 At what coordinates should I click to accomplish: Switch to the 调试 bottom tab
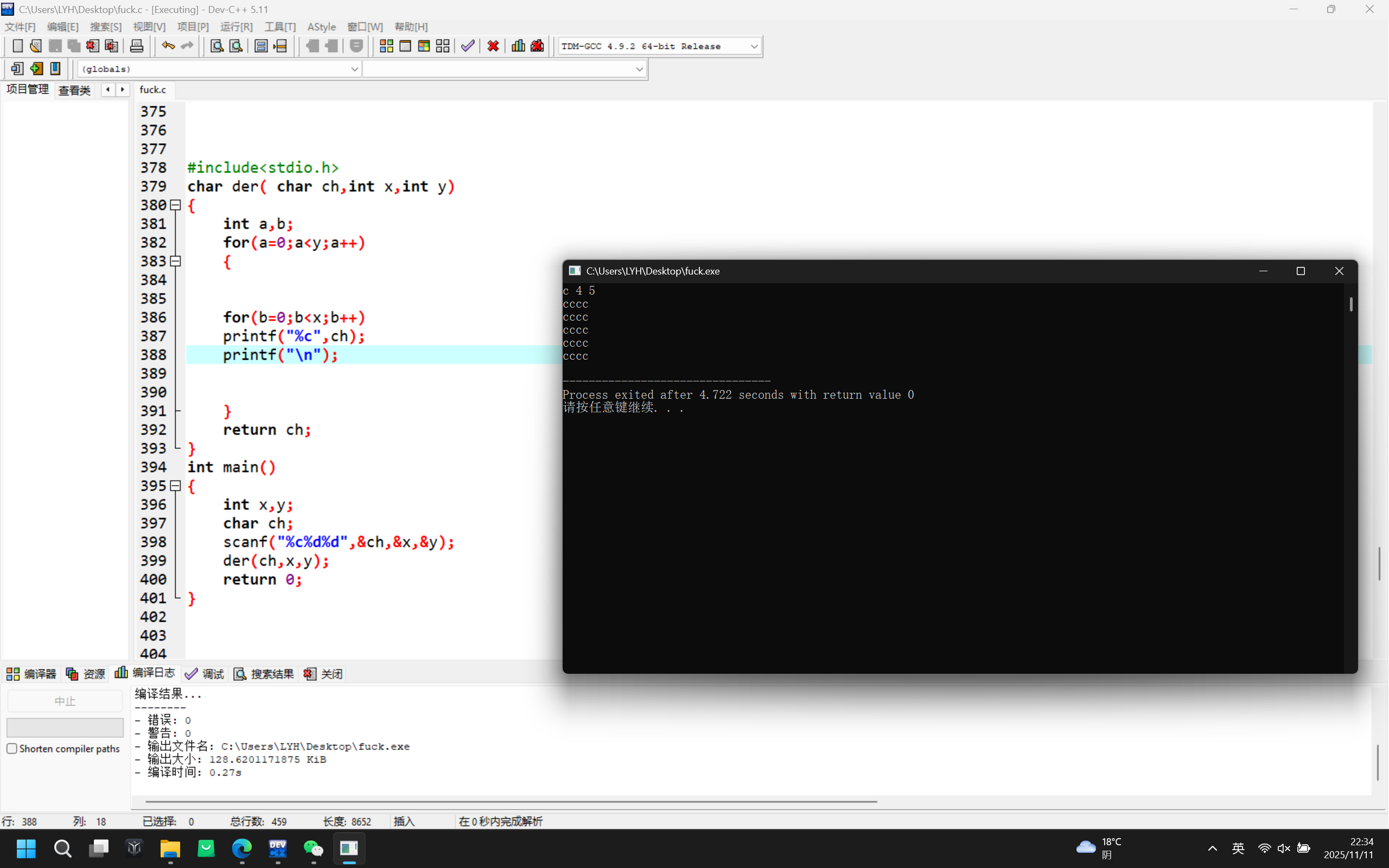205,673
